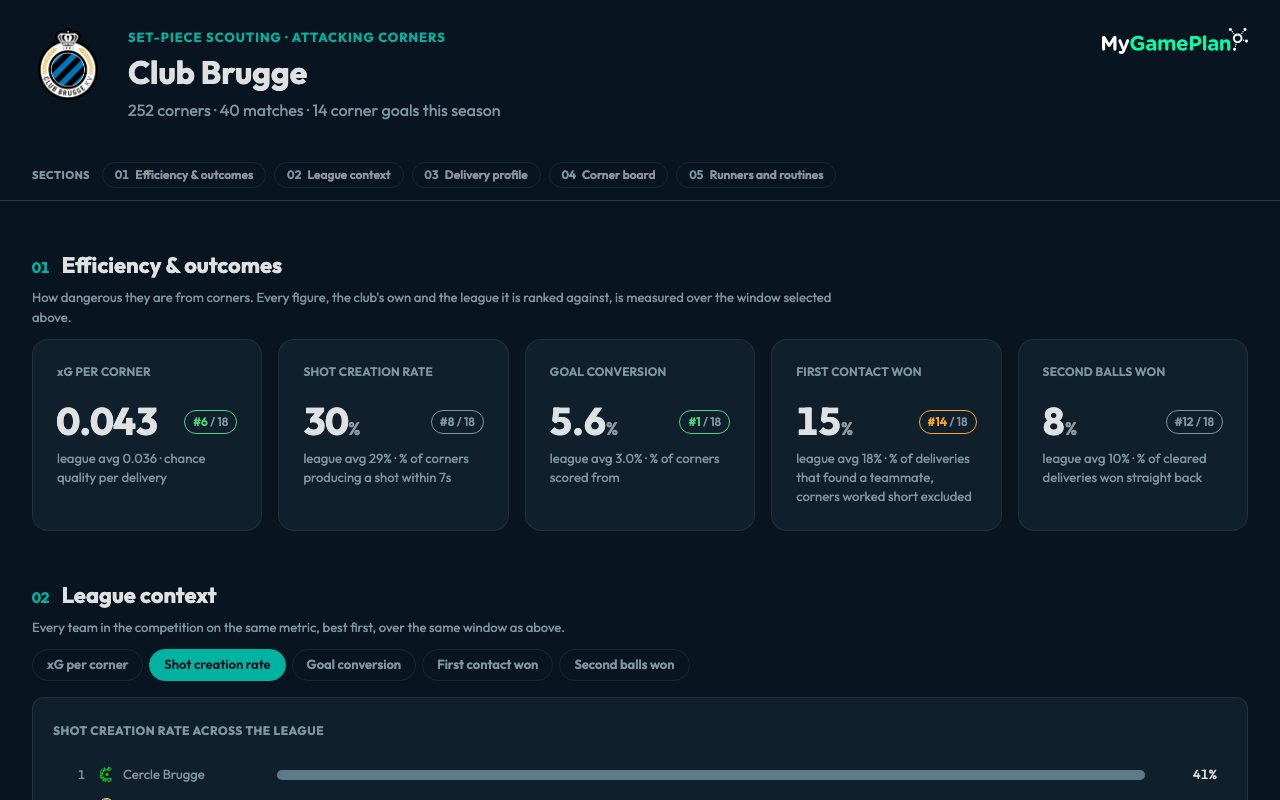Click the green #1 / 18 rank badge

(704, 422)
